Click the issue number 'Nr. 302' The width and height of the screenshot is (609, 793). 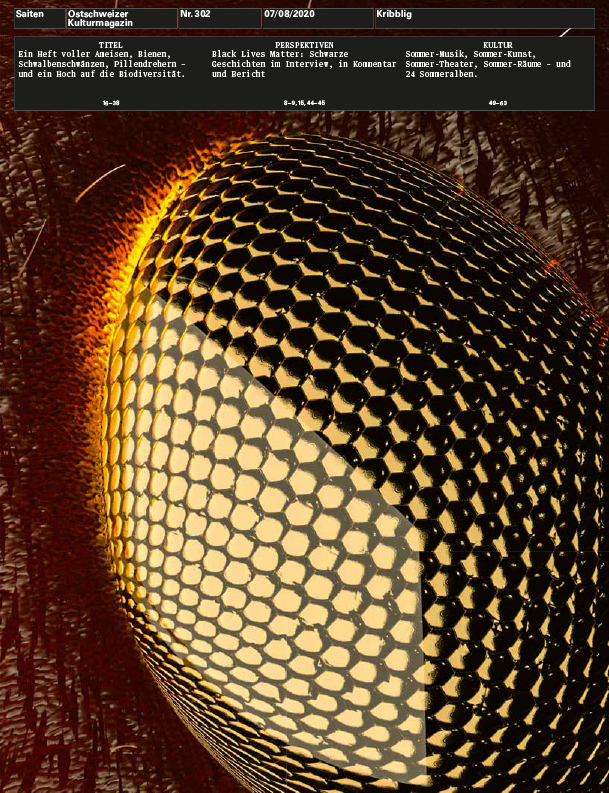[195, 14]
